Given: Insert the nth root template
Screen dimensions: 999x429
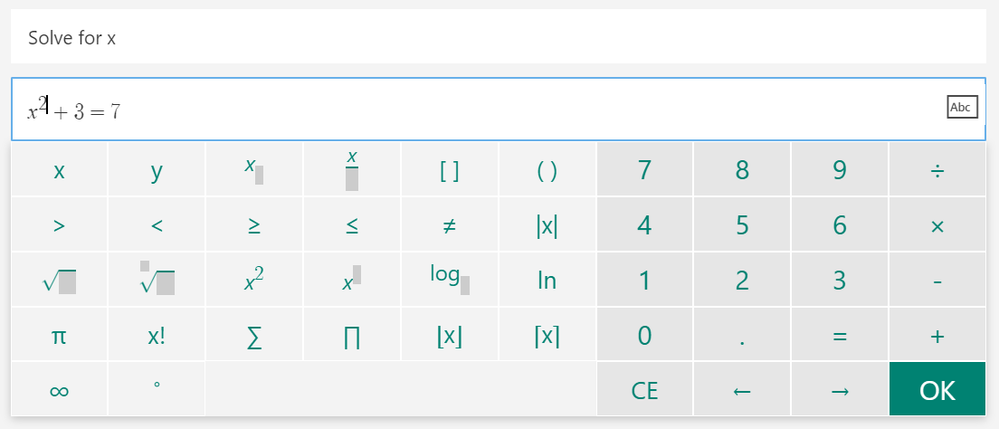Looking at the screenshot, I should pos(157,280).
